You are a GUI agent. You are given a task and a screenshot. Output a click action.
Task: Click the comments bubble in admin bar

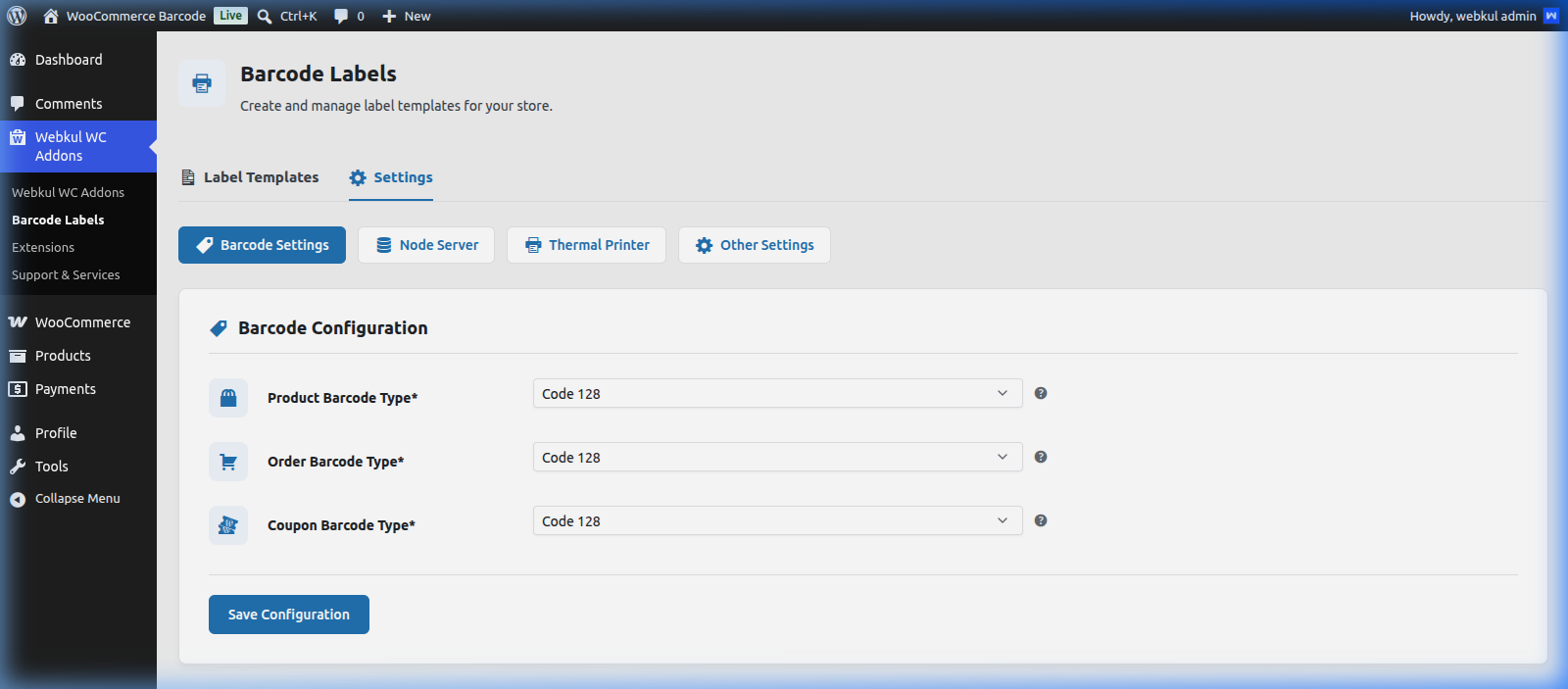341,16
